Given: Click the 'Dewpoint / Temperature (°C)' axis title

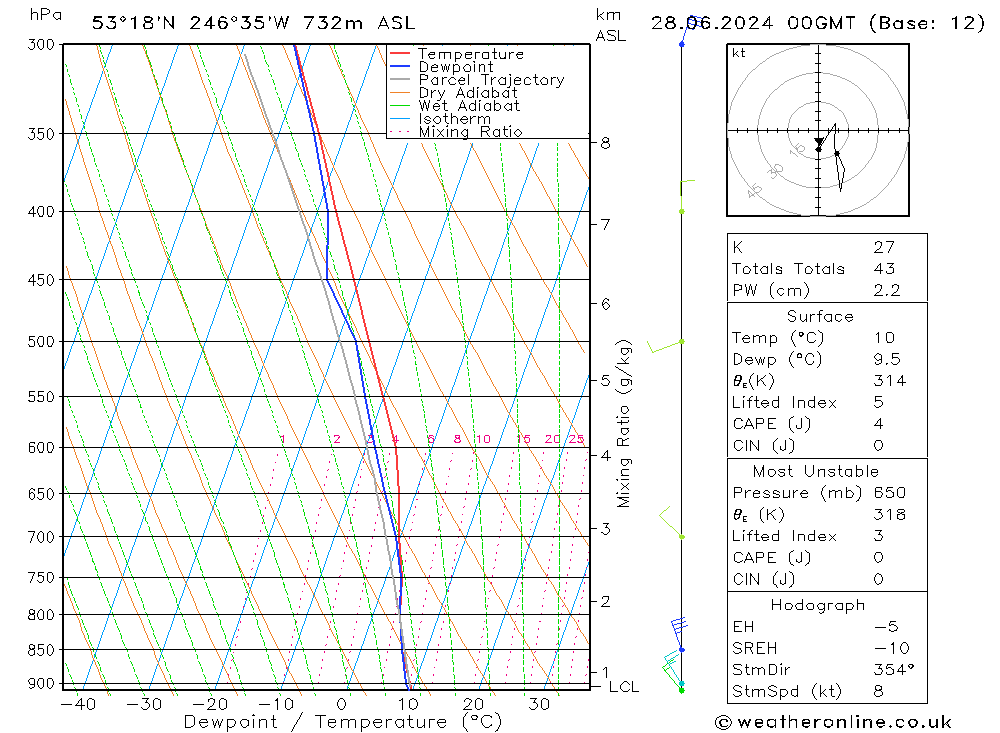Looking at the screenshot, I should pyautogui.click(x=342, y=722).
